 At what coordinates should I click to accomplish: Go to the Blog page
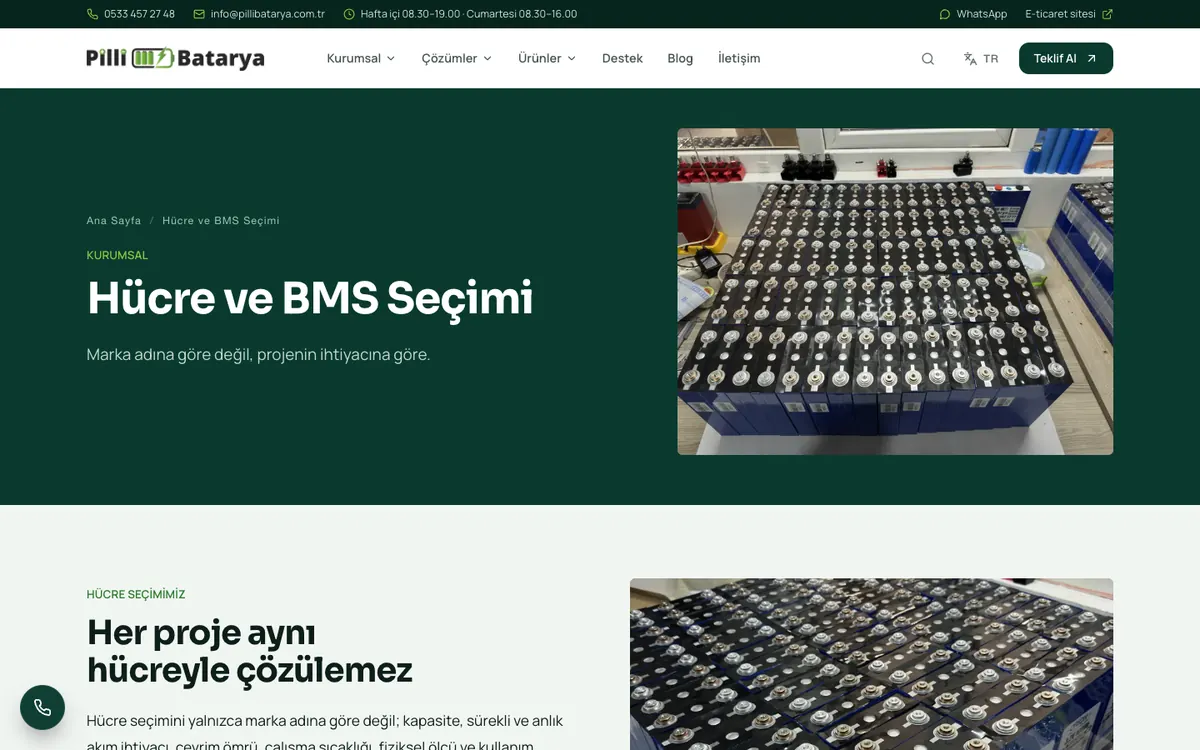click(x=680, y=58)
